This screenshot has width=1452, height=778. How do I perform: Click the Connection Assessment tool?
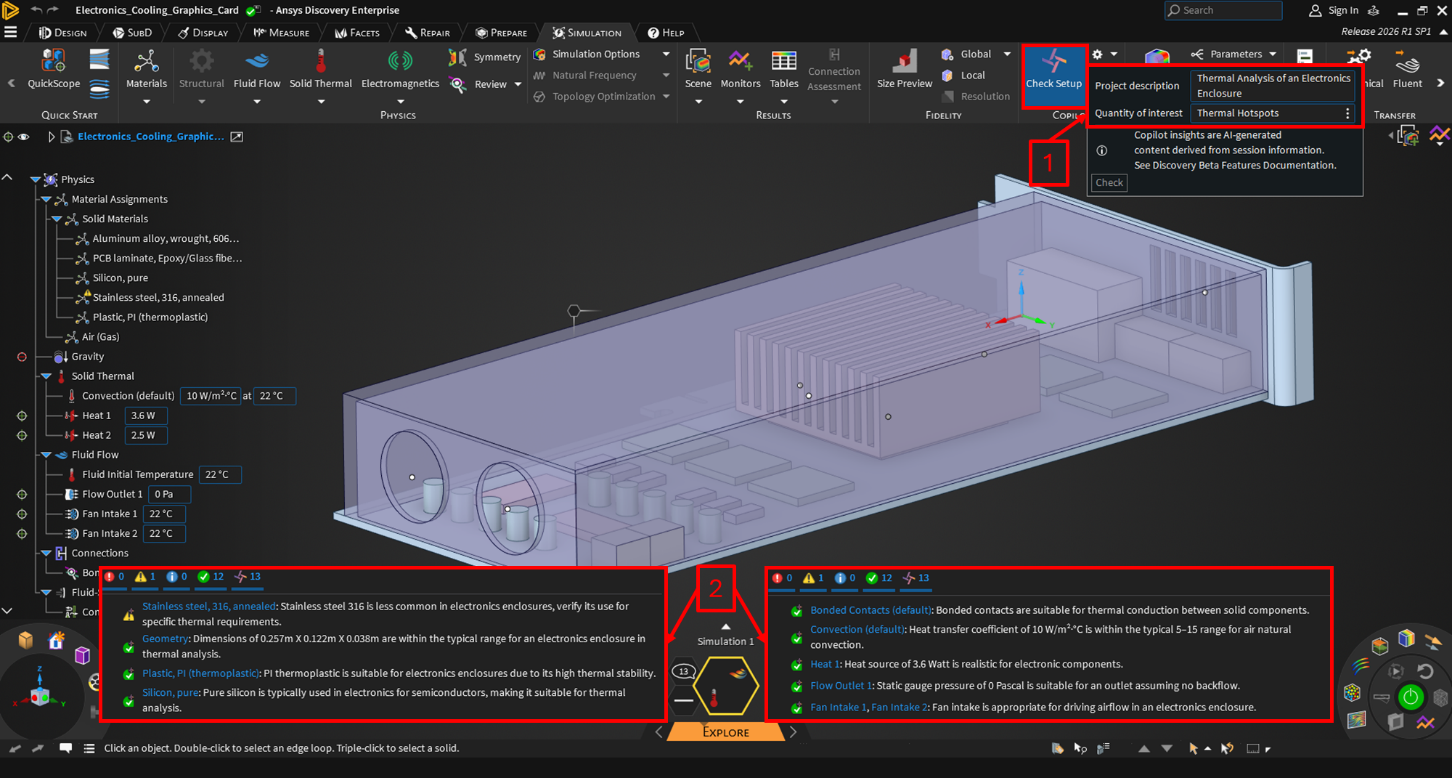pyautogui.click(x=834, y=70)
